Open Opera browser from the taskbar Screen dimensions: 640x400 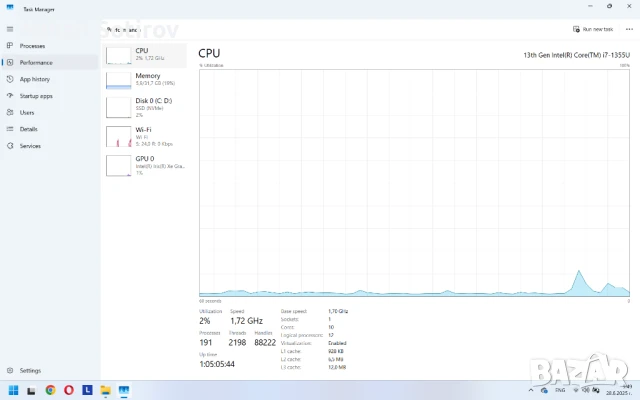[69, 389]
